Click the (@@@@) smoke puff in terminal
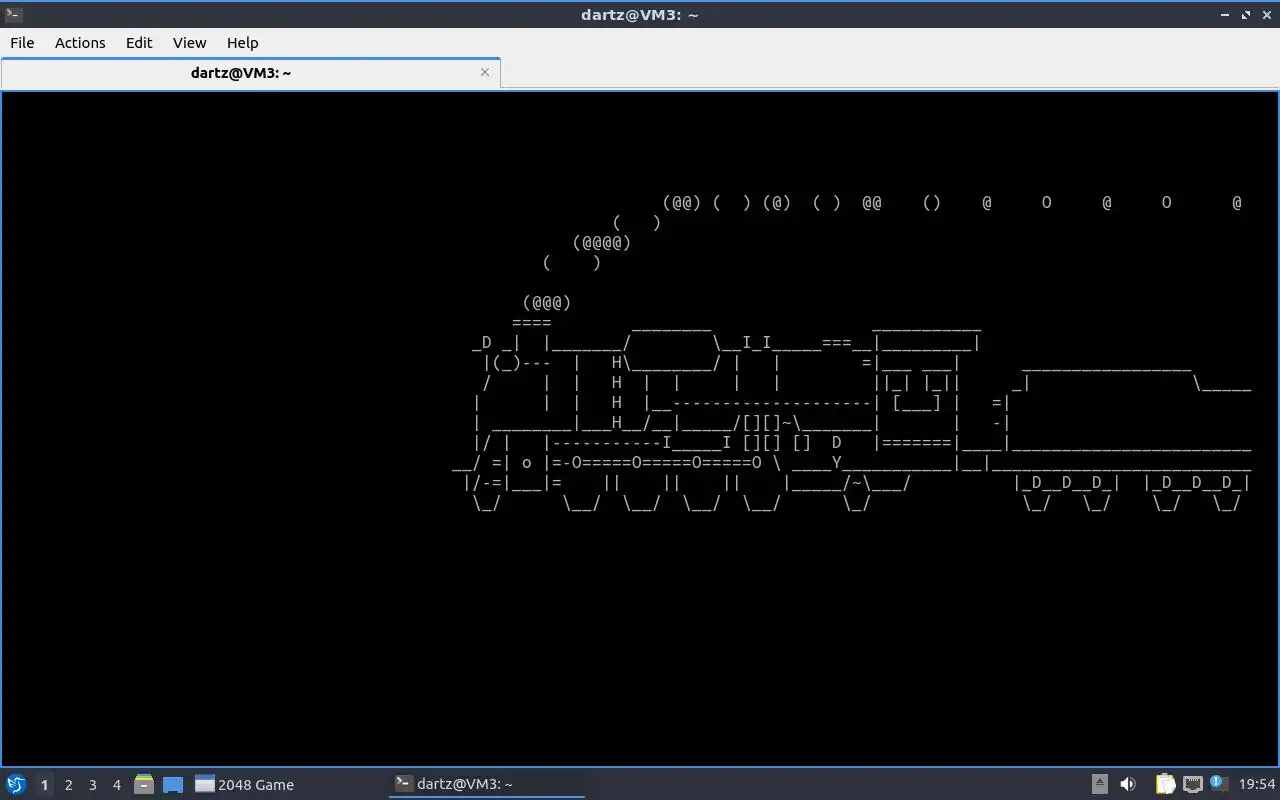 (x=602, y=242)
